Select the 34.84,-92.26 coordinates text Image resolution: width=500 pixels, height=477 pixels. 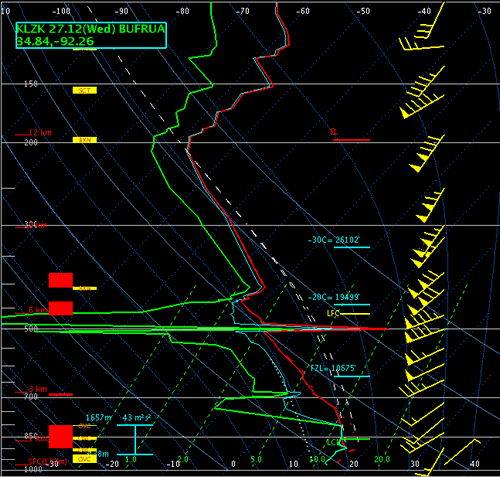point(55,41)
